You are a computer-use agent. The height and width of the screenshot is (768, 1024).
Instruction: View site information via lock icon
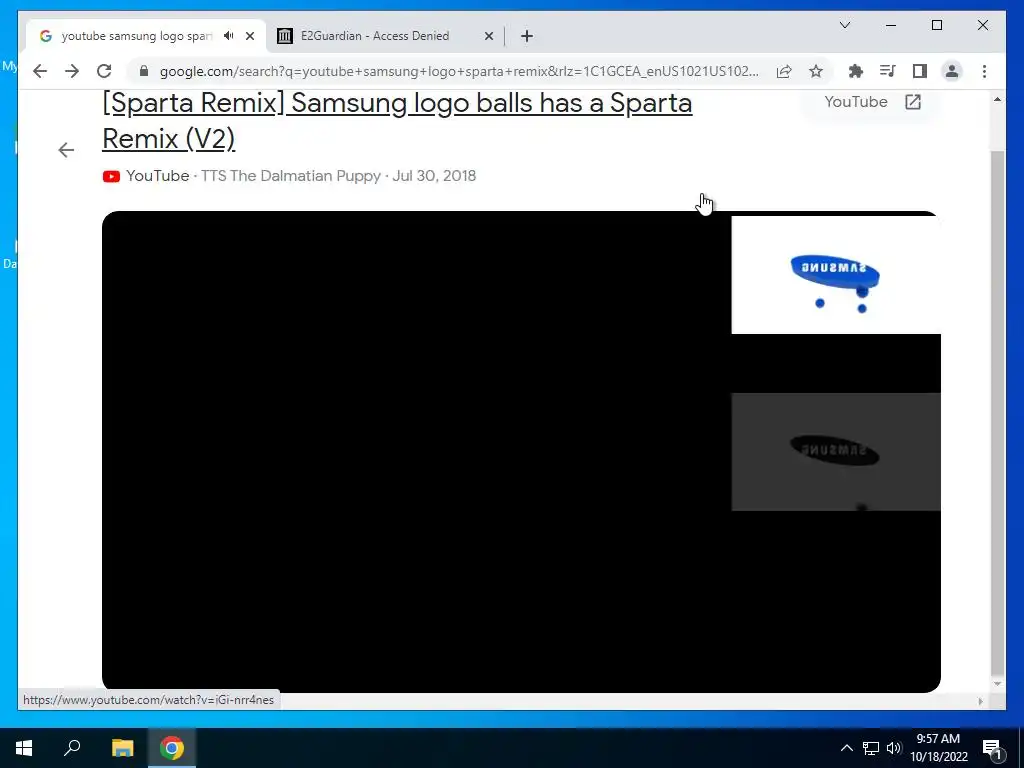tap(144, 71)
